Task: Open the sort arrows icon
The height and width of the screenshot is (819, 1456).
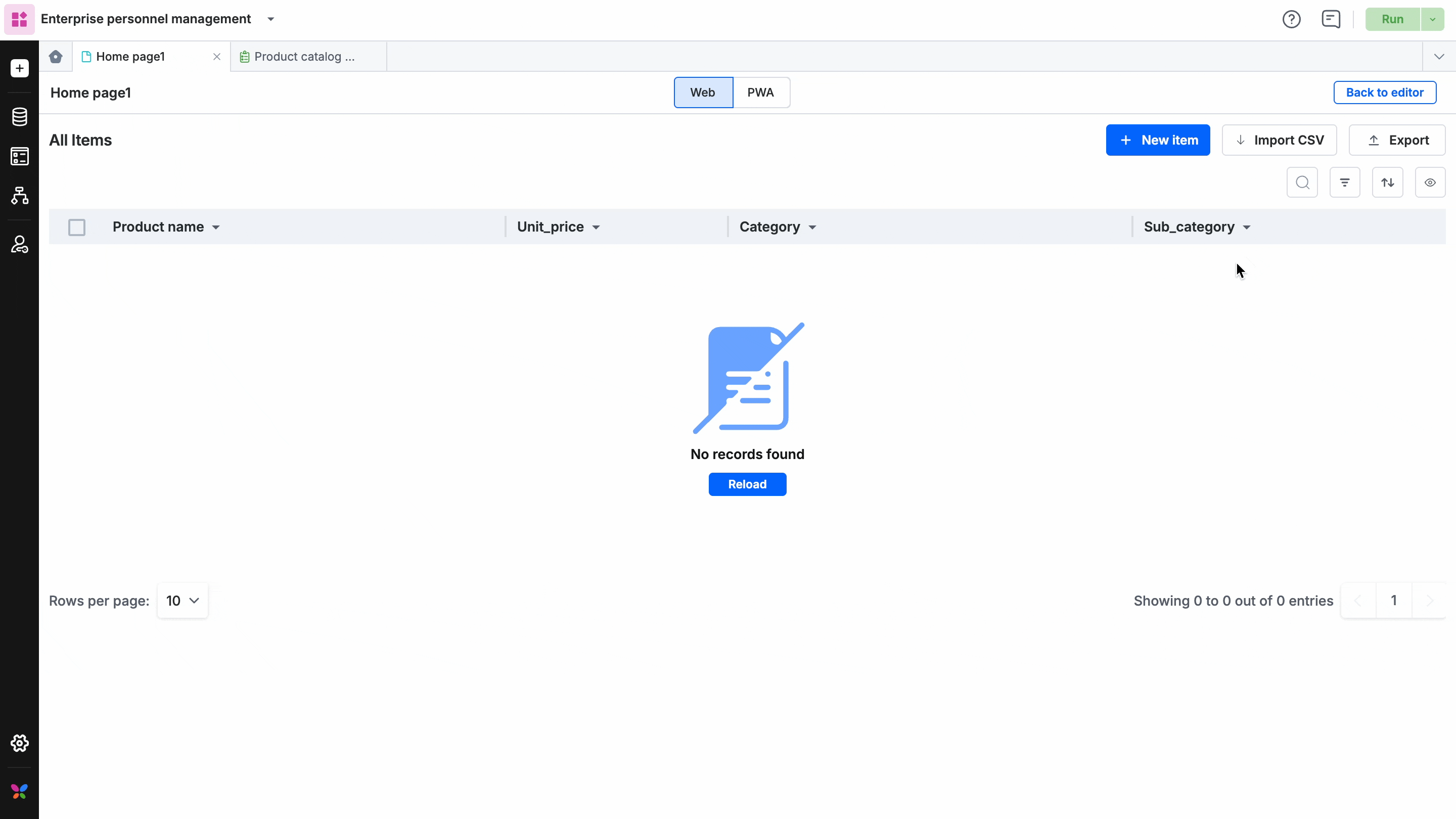Action: tap(1388, 183)
